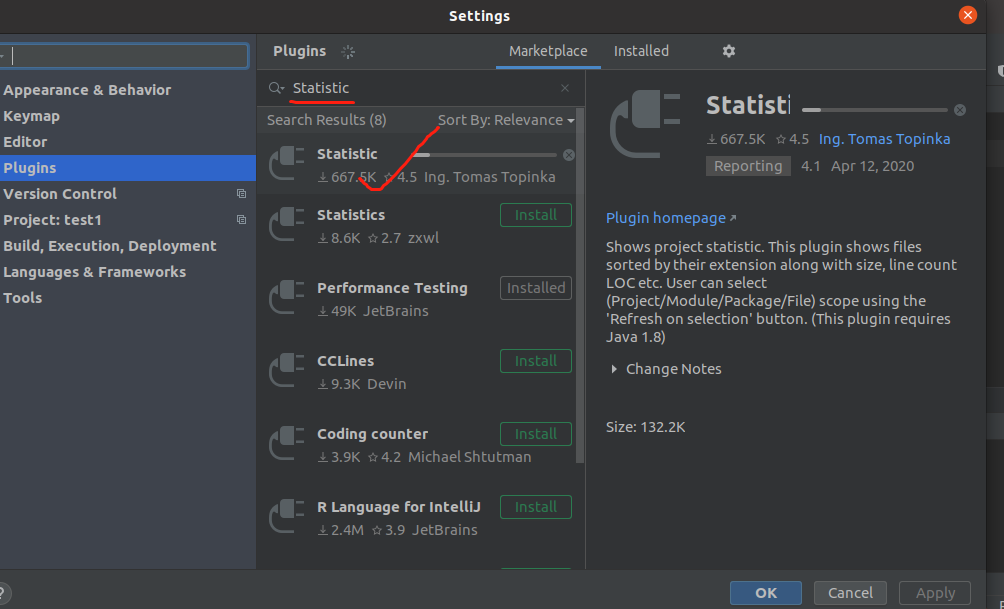Click Installed button for Performance Testing
Screen dimensions: 1004x609
(x=536, y=288)
